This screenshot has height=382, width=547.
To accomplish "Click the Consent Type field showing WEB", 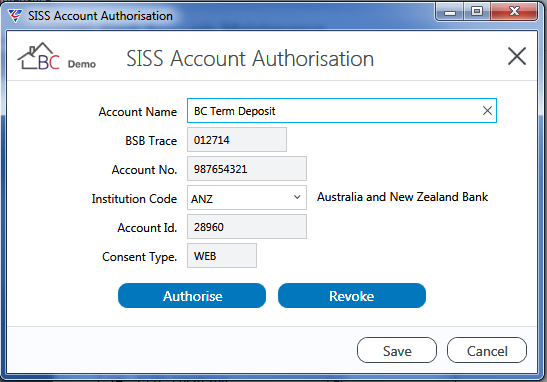I will pyautogui.click(x=222, y=256).
